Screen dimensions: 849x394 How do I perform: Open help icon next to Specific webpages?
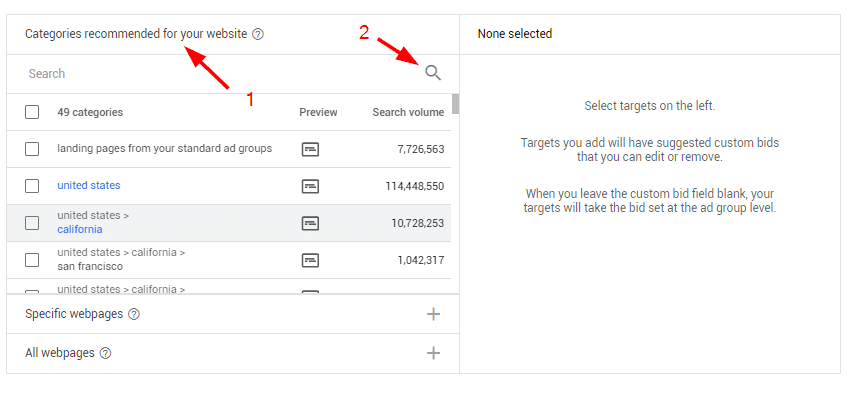pyautogui.click(x=134, y=314)
